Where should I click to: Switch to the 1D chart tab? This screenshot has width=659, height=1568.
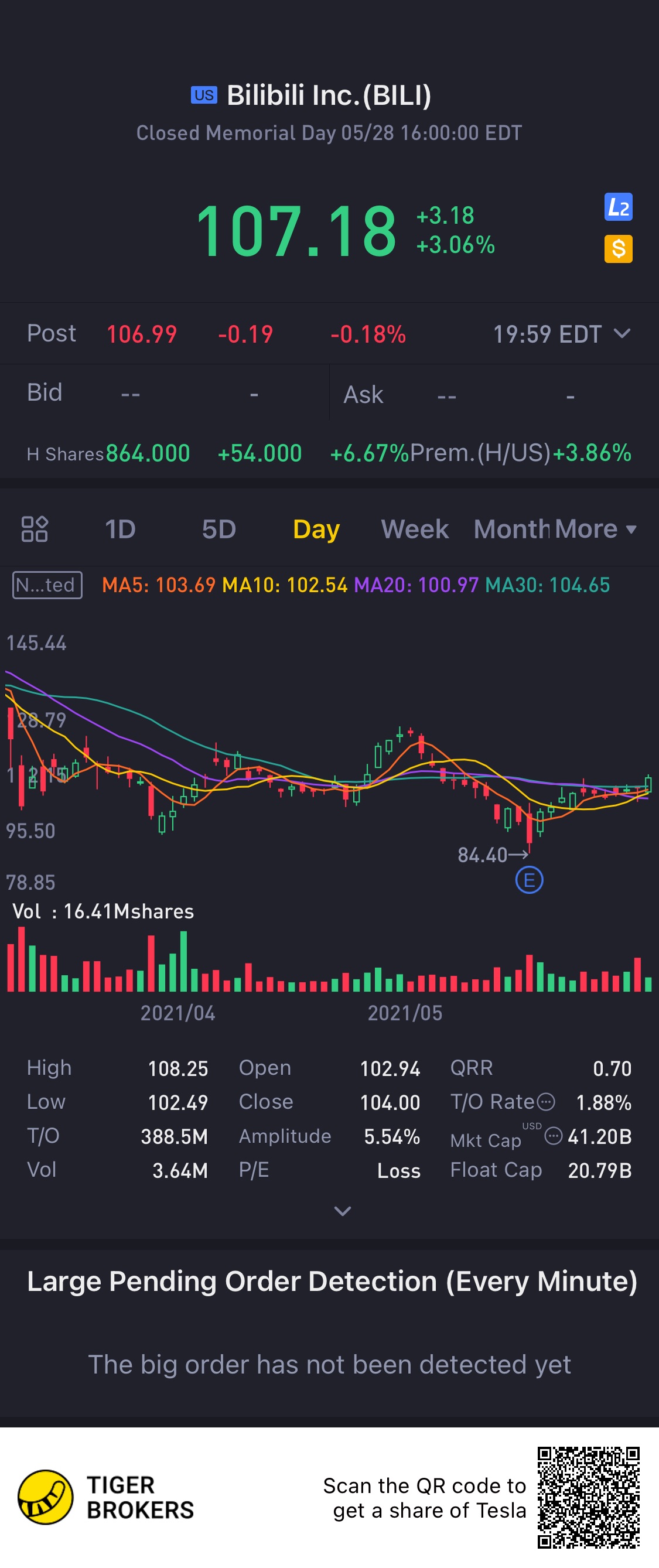pos(120,529)
